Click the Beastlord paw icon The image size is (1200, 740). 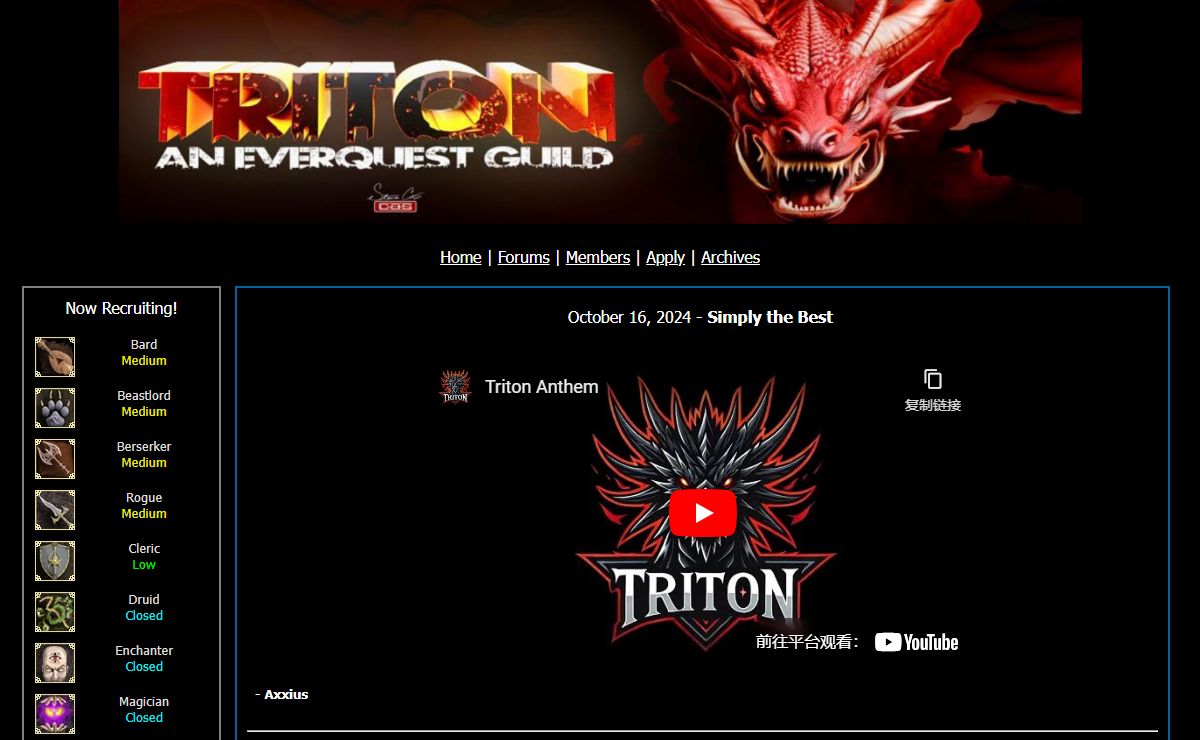[x=55, y=408]
